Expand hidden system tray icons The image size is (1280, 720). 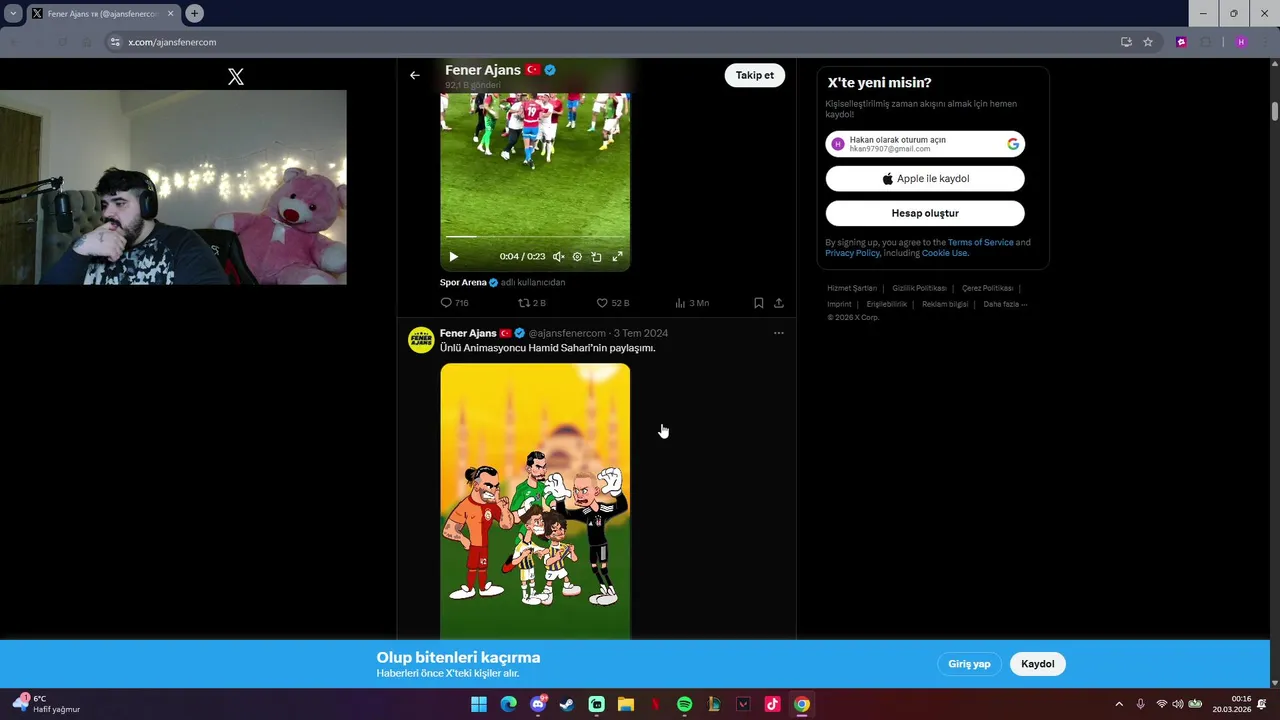point(1119,704)
